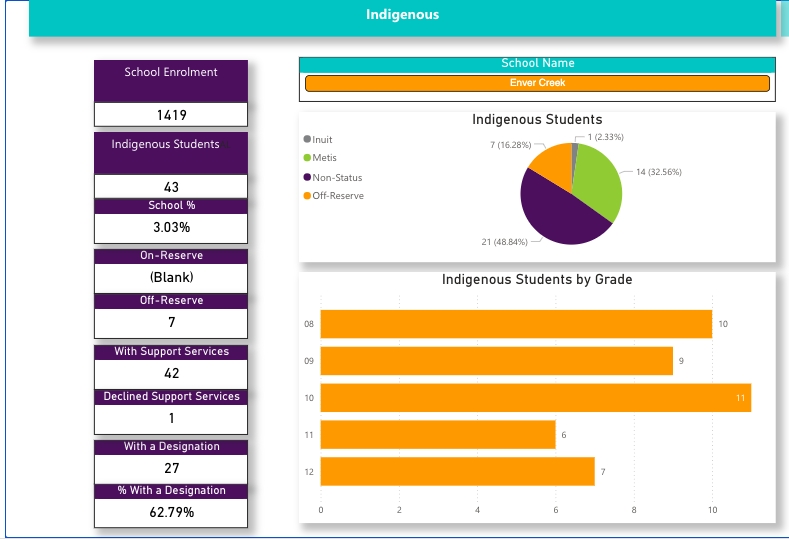Click the % With a Designation value
This screenshot has width=789, height=539.
pyautogui.click(x=170, y=512)
